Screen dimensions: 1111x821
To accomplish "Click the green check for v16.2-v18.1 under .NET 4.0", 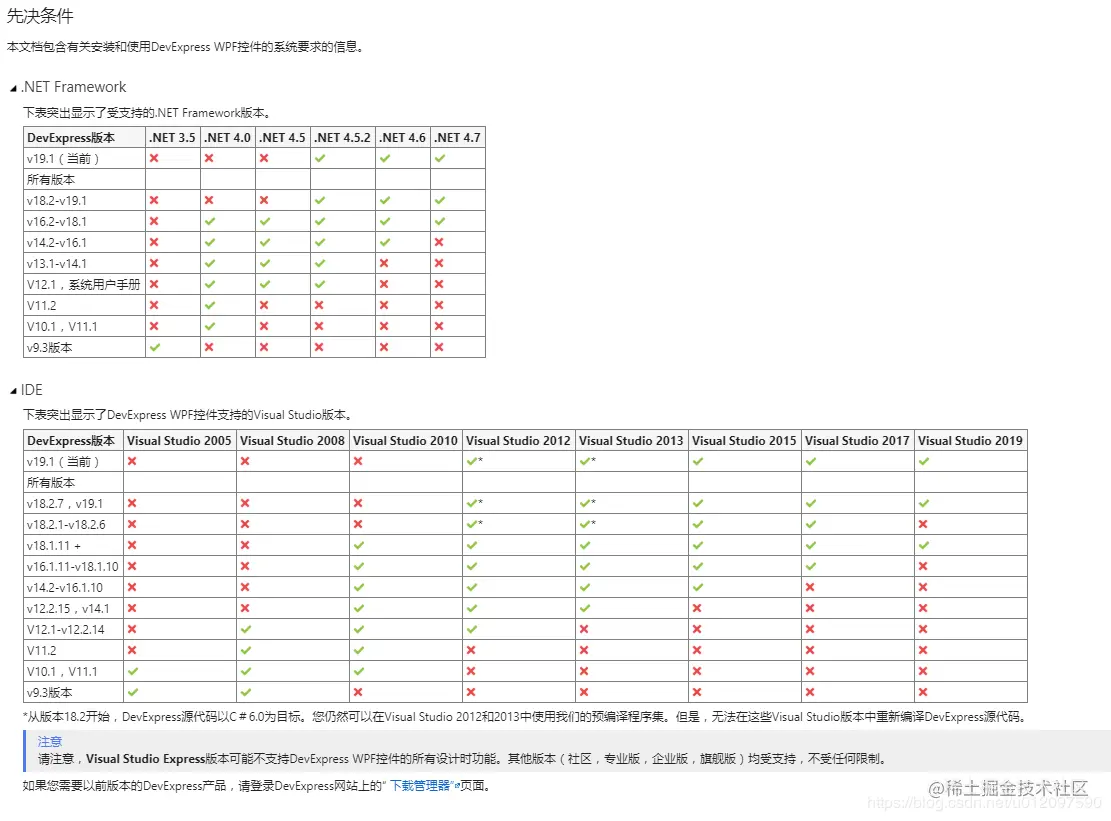I will 210,221.
